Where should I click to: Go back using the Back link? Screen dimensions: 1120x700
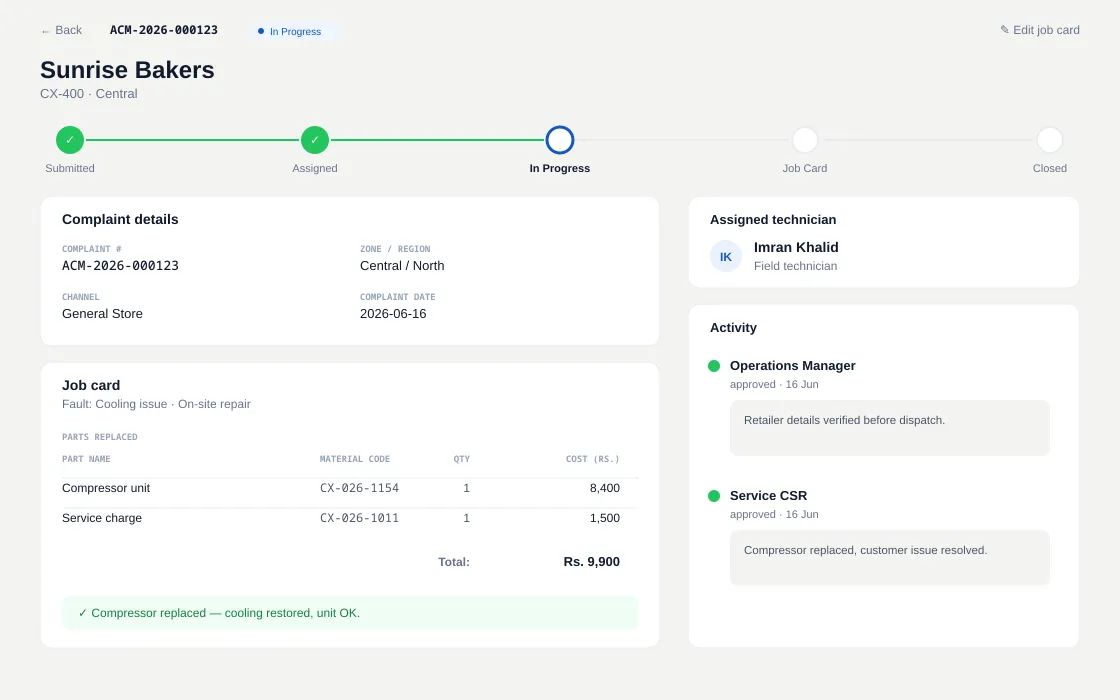click(x=61, y=30)
